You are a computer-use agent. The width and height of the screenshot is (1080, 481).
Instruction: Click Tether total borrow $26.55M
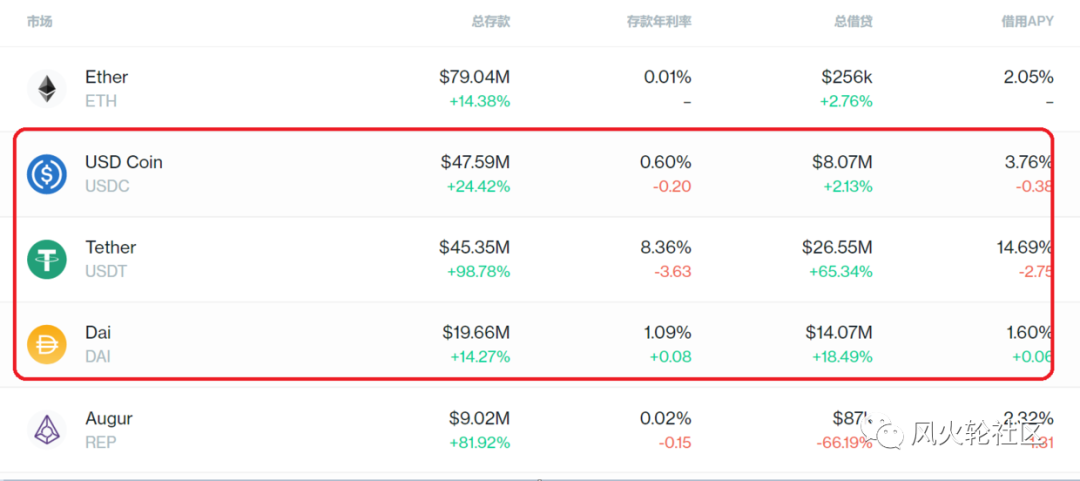837,247
